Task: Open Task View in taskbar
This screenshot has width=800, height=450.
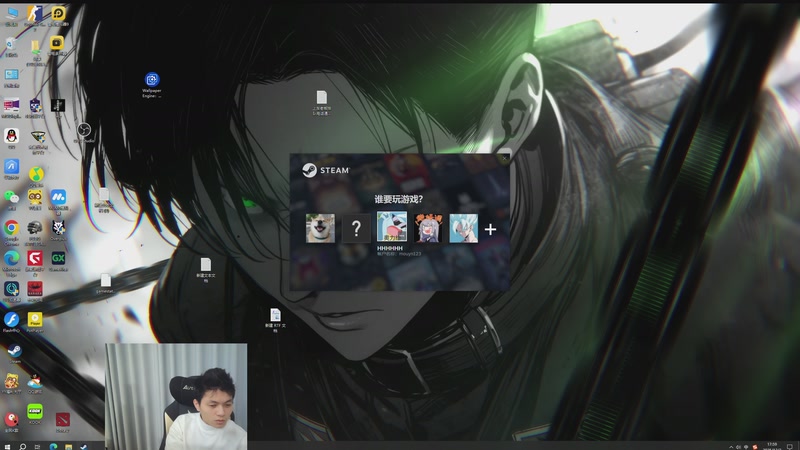Action: (x=37, y=446)
